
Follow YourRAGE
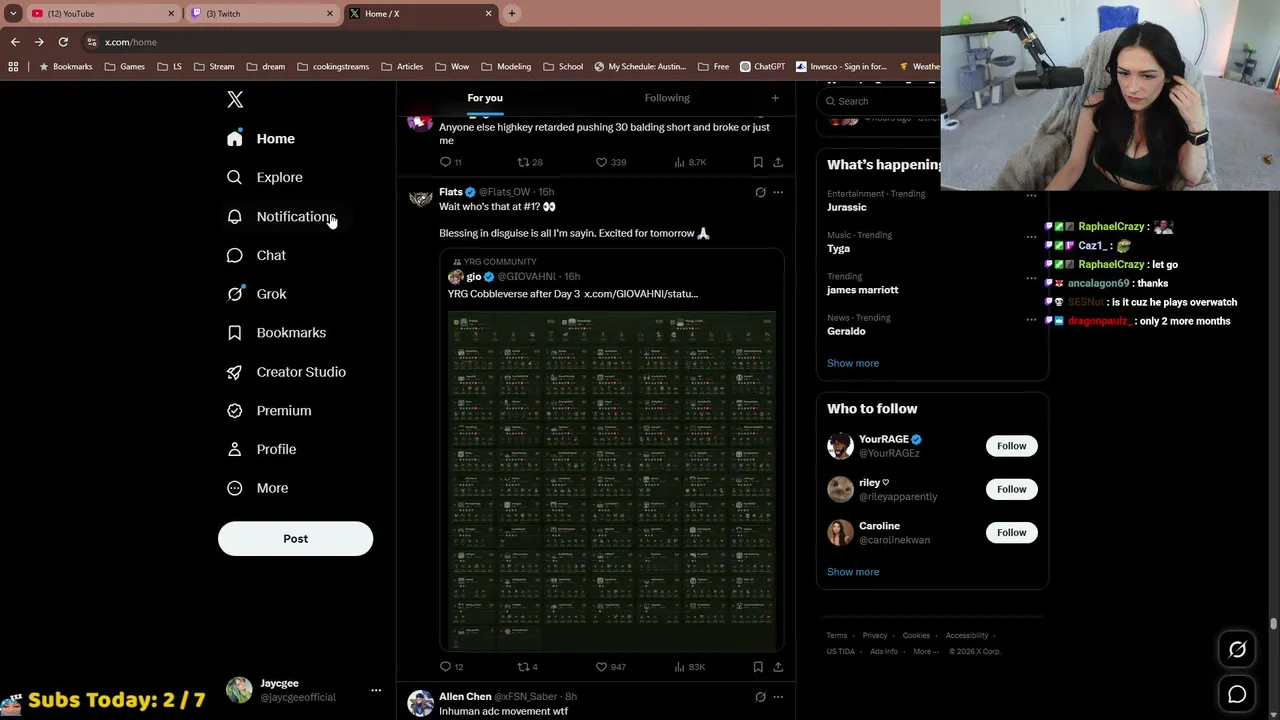pyautogui.click(x=1011, y=446)
